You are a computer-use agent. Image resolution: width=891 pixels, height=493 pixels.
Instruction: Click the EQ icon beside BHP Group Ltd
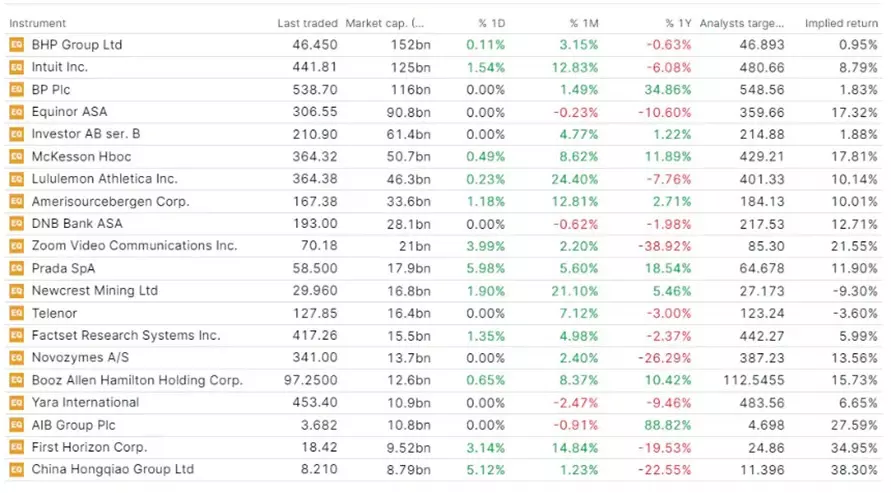point(16,45)
